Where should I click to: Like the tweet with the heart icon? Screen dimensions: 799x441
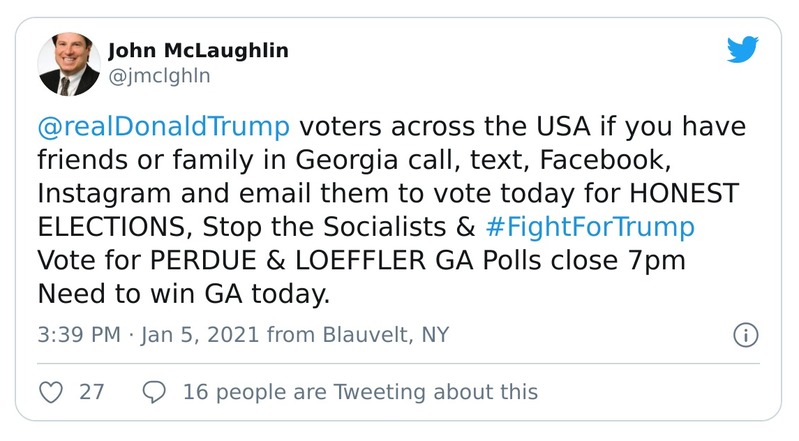[x=50, y=392]
